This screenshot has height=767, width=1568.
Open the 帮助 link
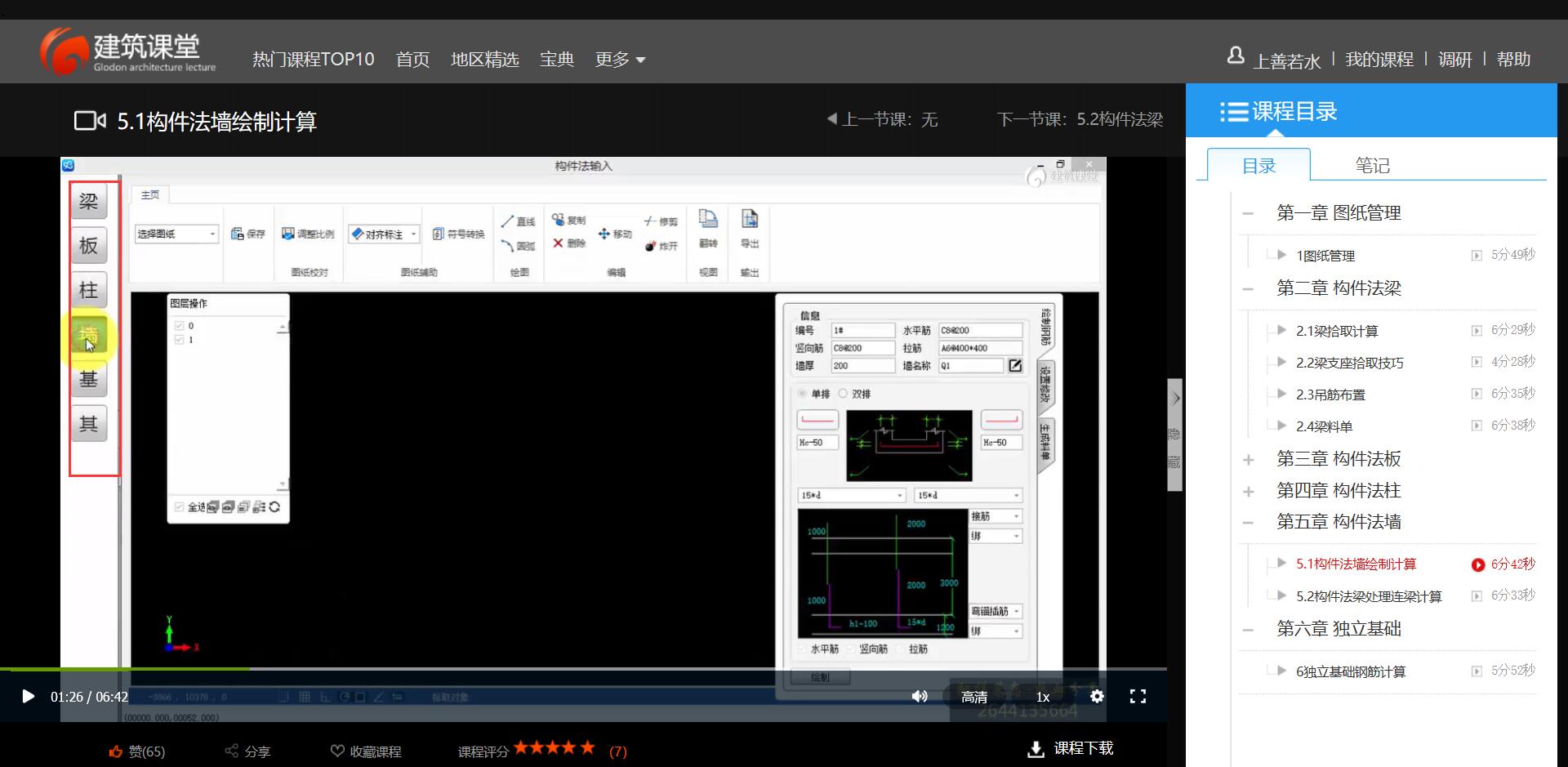pyautogui.click(x=1513, y=60)
